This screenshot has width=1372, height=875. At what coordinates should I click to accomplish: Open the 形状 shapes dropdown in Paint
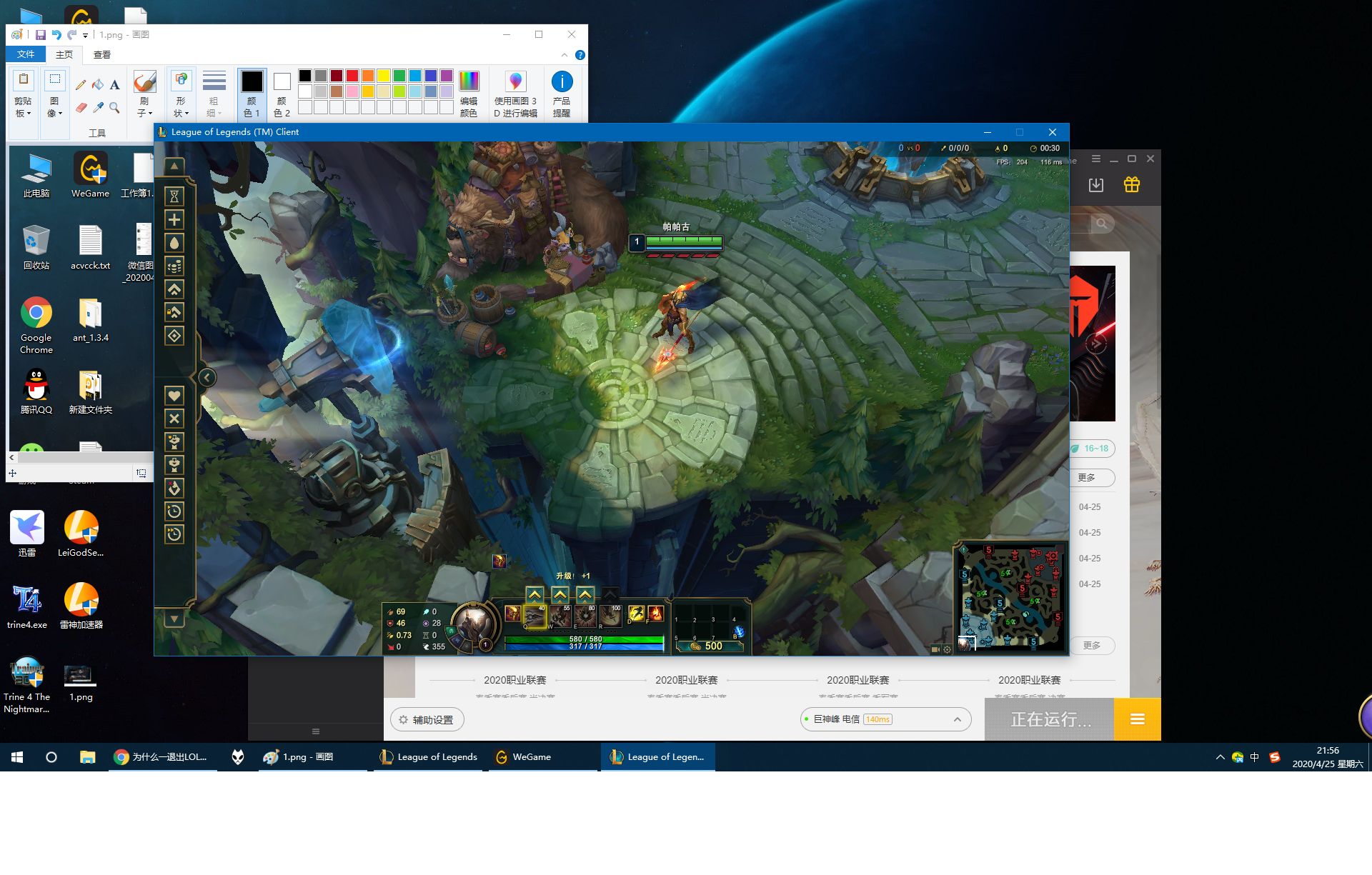(182, 94)
